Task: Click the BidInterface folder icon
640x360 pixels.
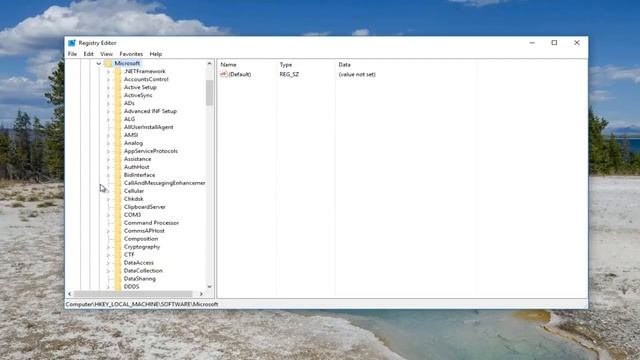Action: tap(118, 175)
